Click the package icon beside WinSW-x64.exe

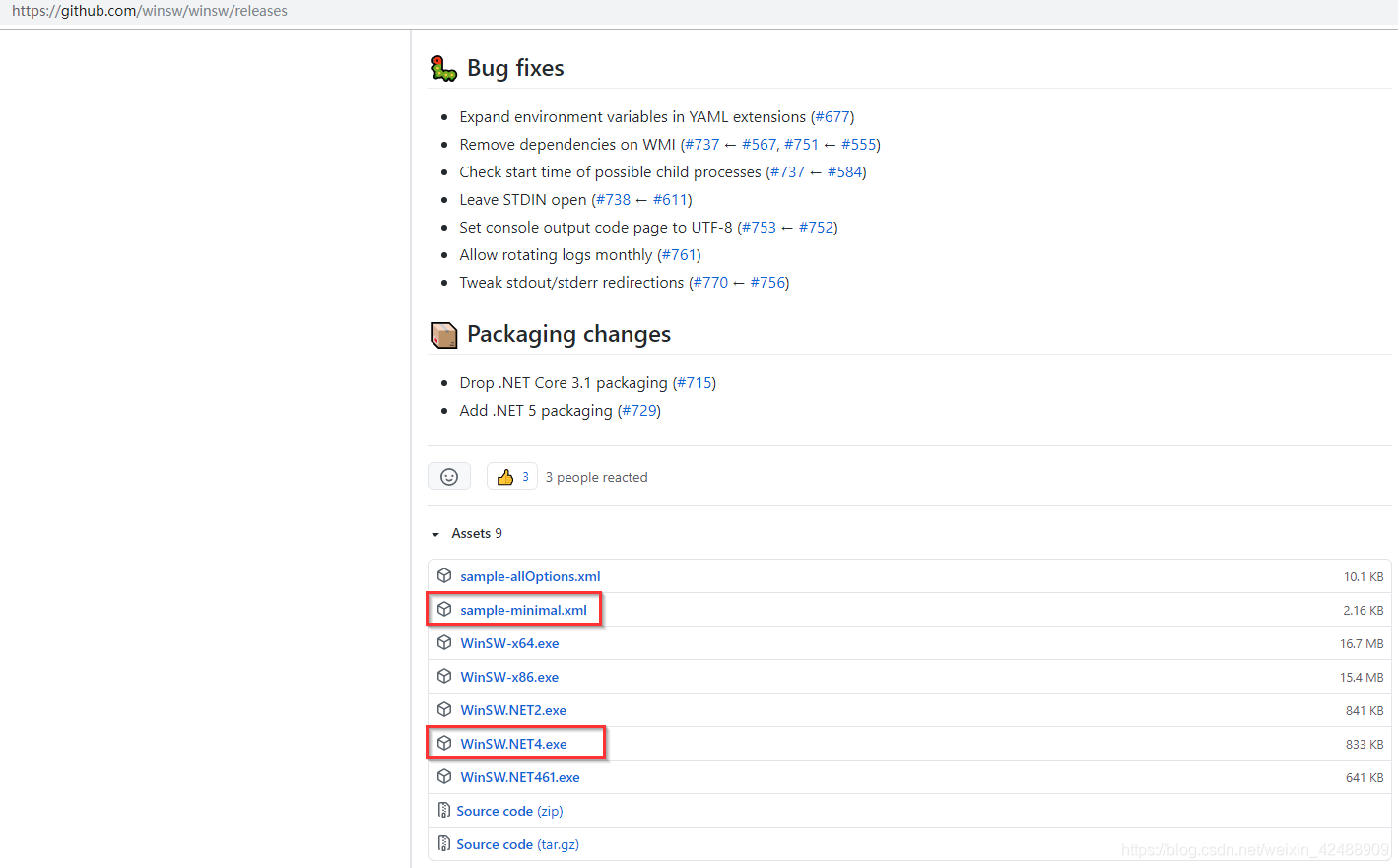(444, 642)
